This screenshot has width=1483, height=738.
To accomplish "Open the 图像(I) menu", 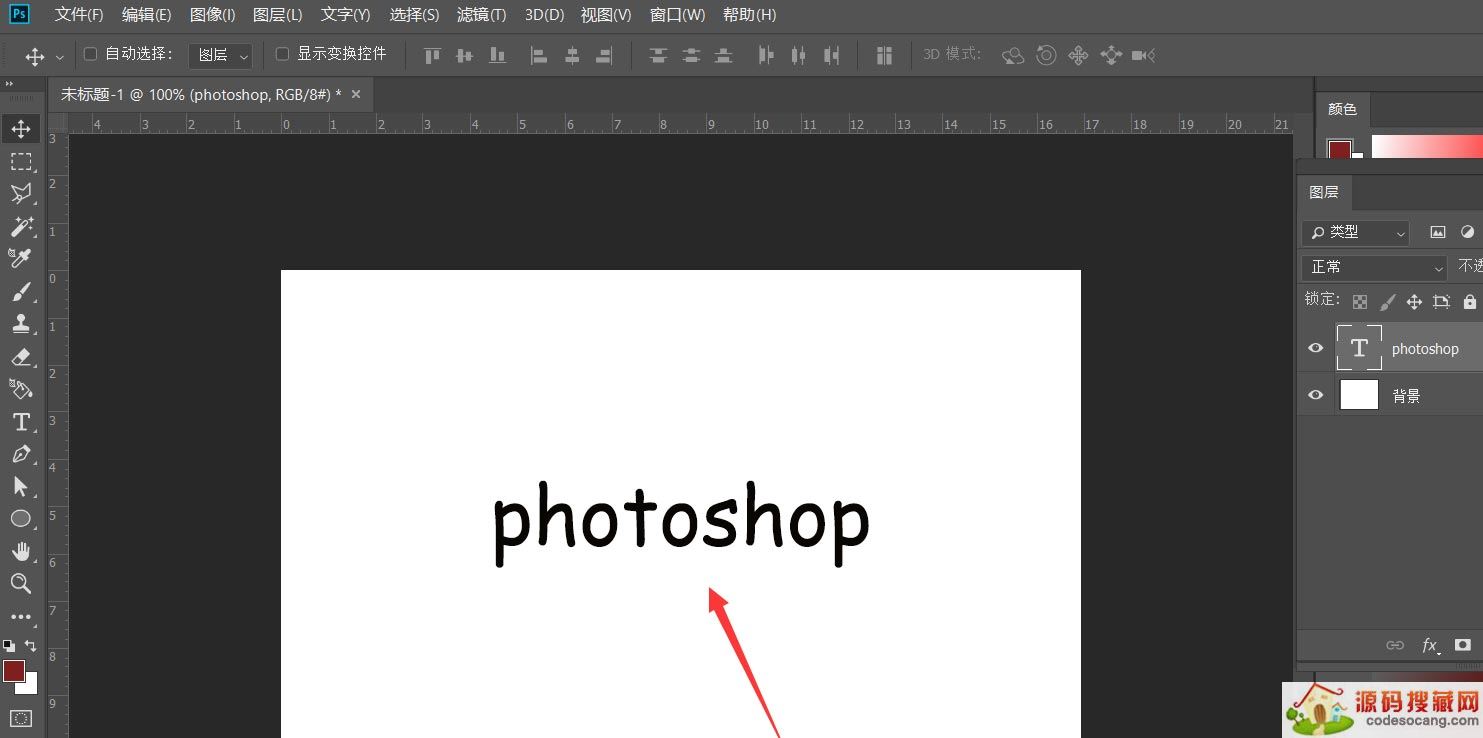I will point(213,15).
